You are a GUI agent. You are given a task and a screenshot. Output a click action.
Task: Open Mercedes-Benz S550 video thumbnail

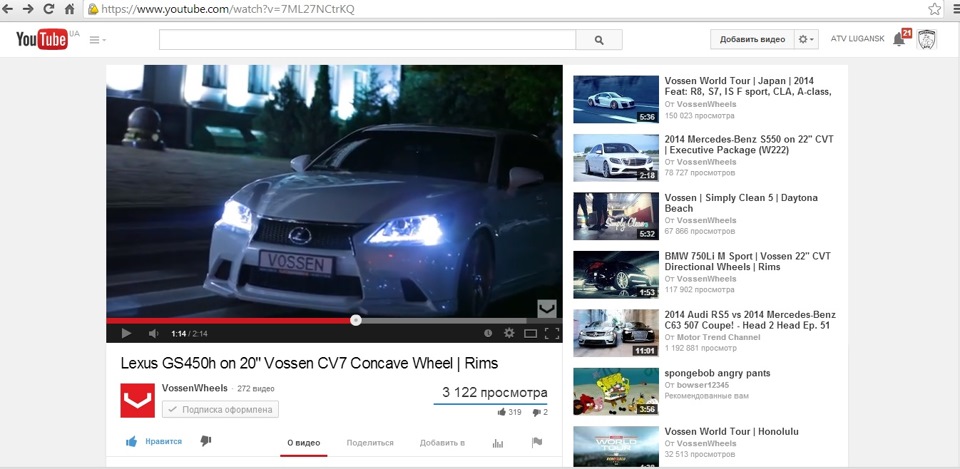point(616,158)
